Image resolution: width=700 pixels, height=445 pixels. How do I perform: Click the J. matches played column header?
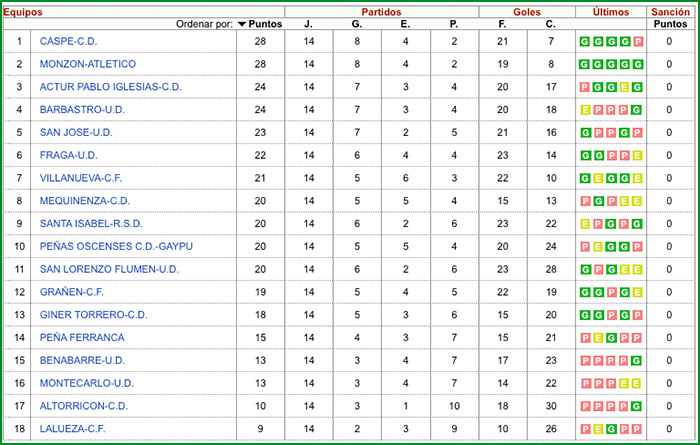tap(308, 23)
